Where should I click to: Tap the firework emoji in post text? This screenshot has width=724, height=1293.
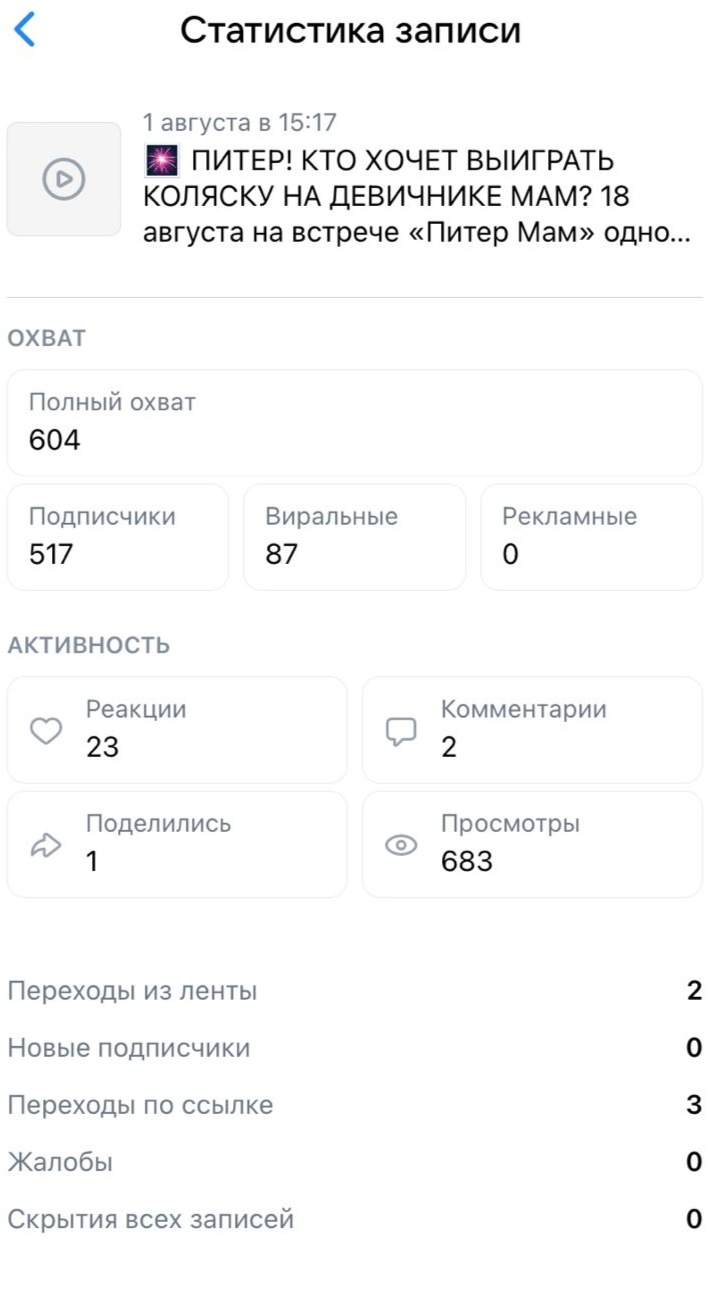[x=161, y=160]
